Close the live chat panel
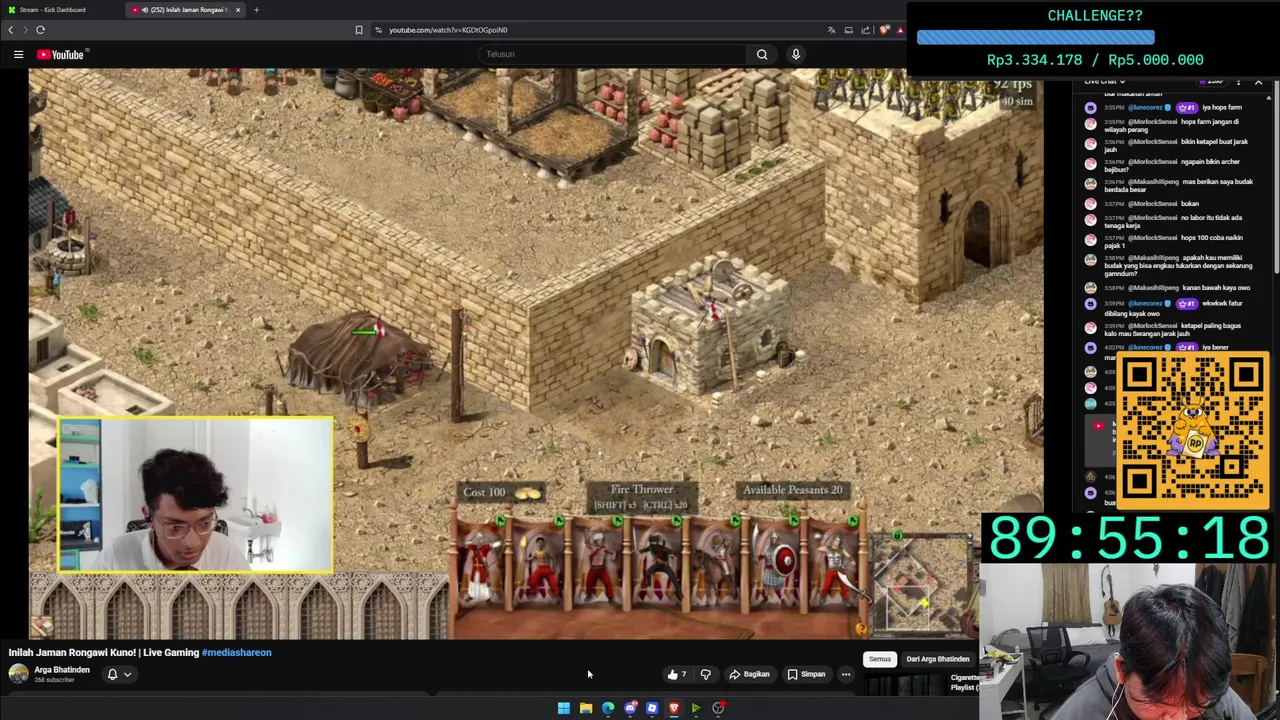1280x720 pixels. 1258,82
